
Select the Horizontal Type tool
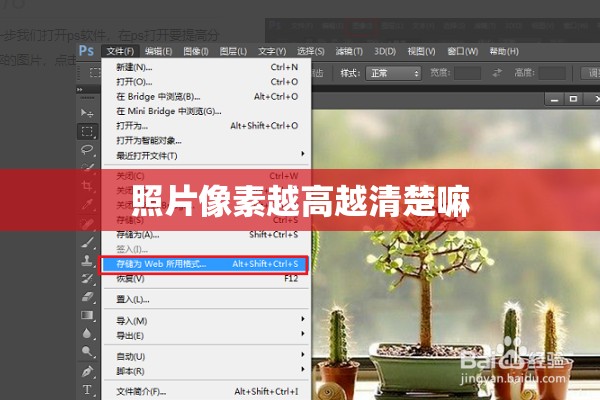[87, 390]
